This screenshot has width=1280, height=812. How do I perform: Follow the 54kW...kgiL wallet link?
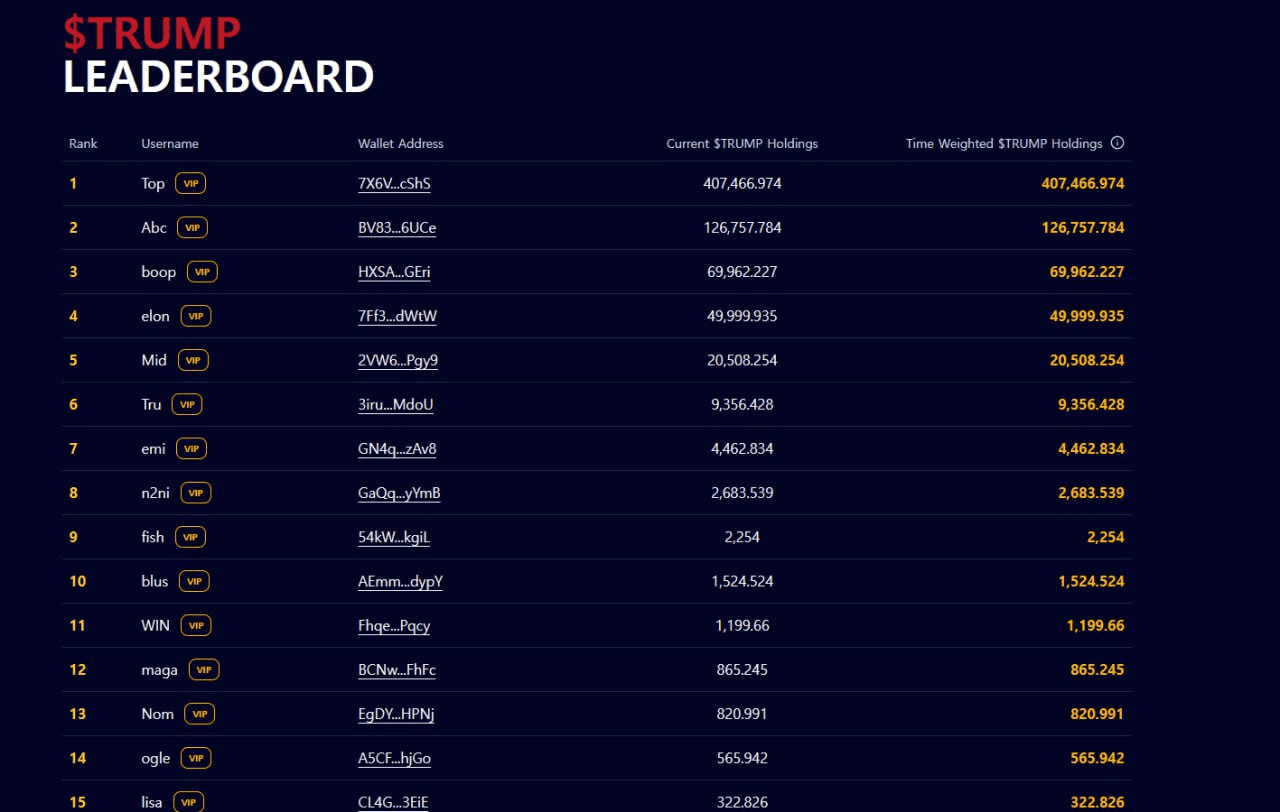[x=394, y=537]
